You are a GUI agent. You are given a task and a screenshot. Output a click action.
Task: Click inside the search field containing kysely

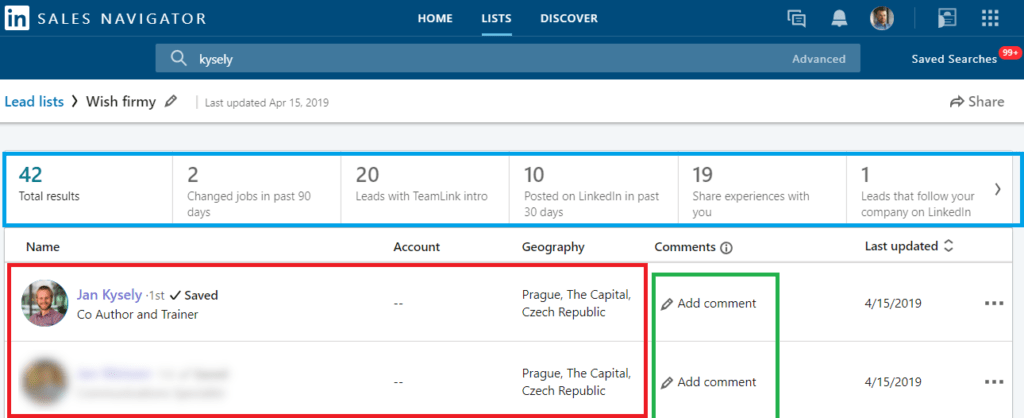(x=507, y=59)
